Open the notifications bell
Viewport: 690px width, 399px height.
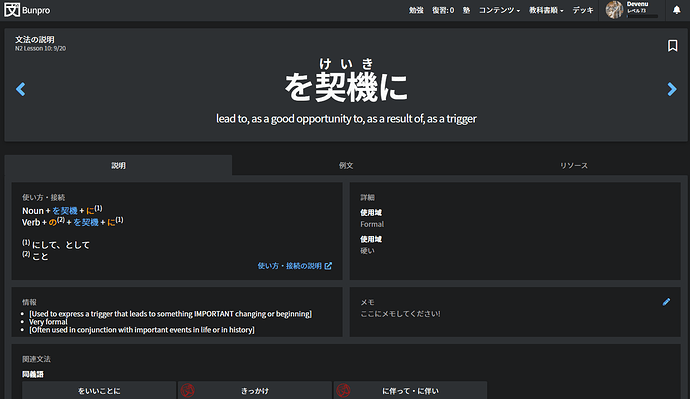click(x=676, y=10)
